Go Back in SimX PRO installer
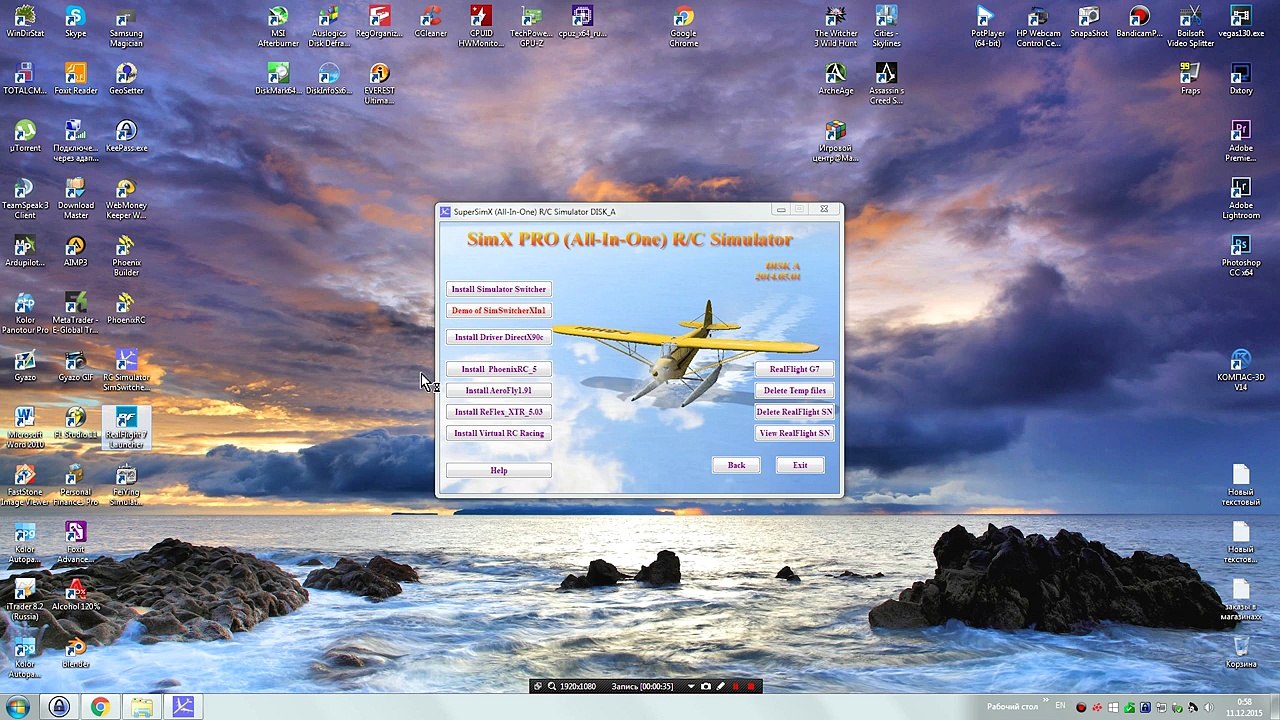The height and width of the screenshot is (720, 1280). coord(736,465)
